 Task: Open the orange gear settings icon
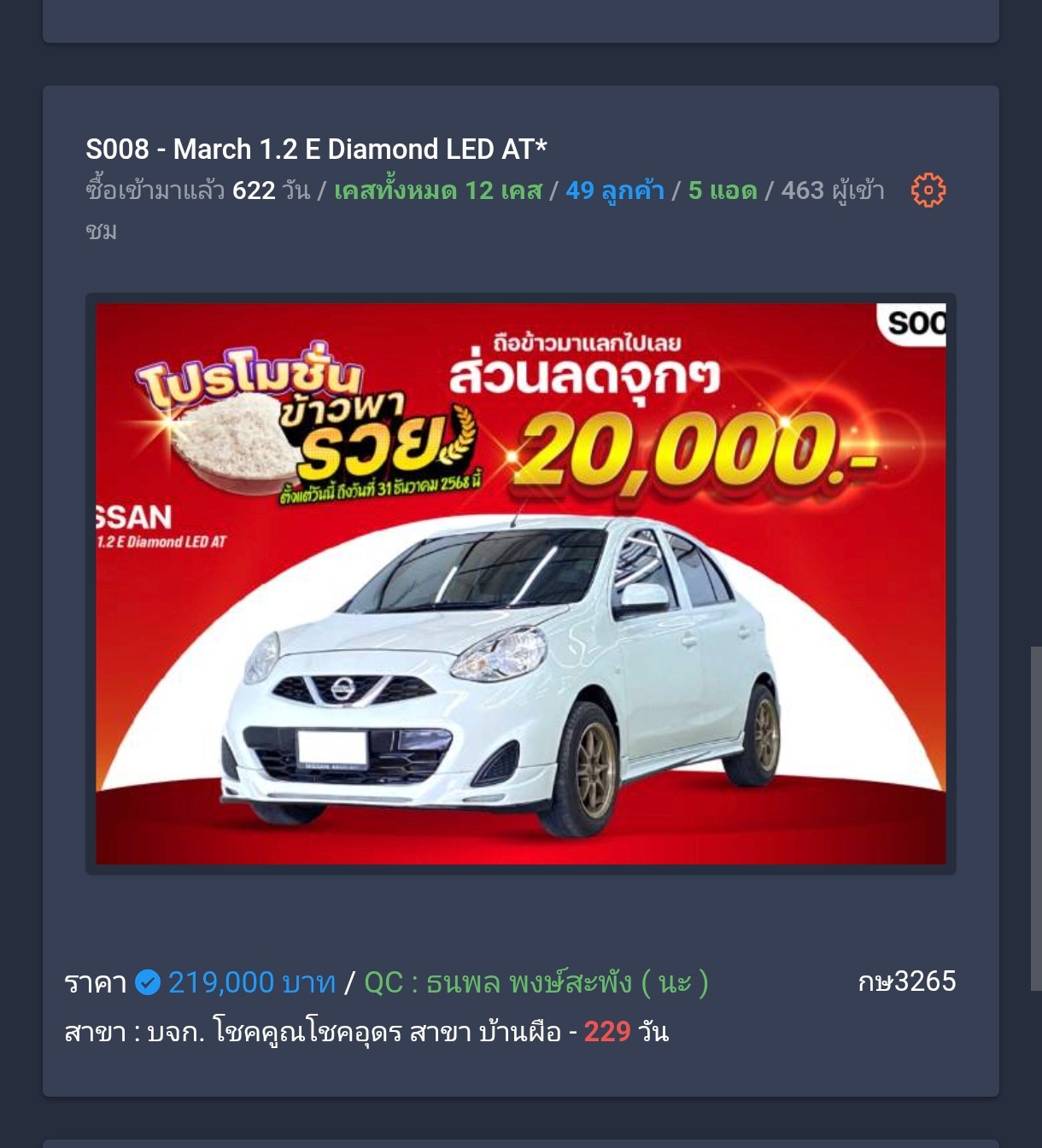(x=928, y=190)
